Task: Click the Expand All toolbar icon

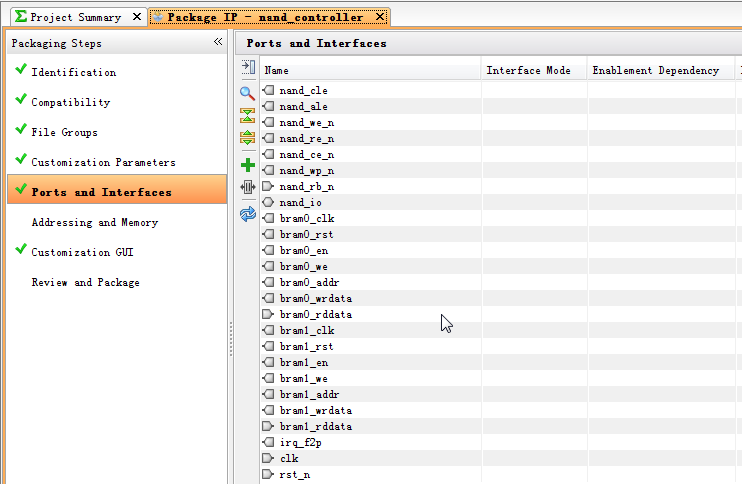Action: pos(247,138)
